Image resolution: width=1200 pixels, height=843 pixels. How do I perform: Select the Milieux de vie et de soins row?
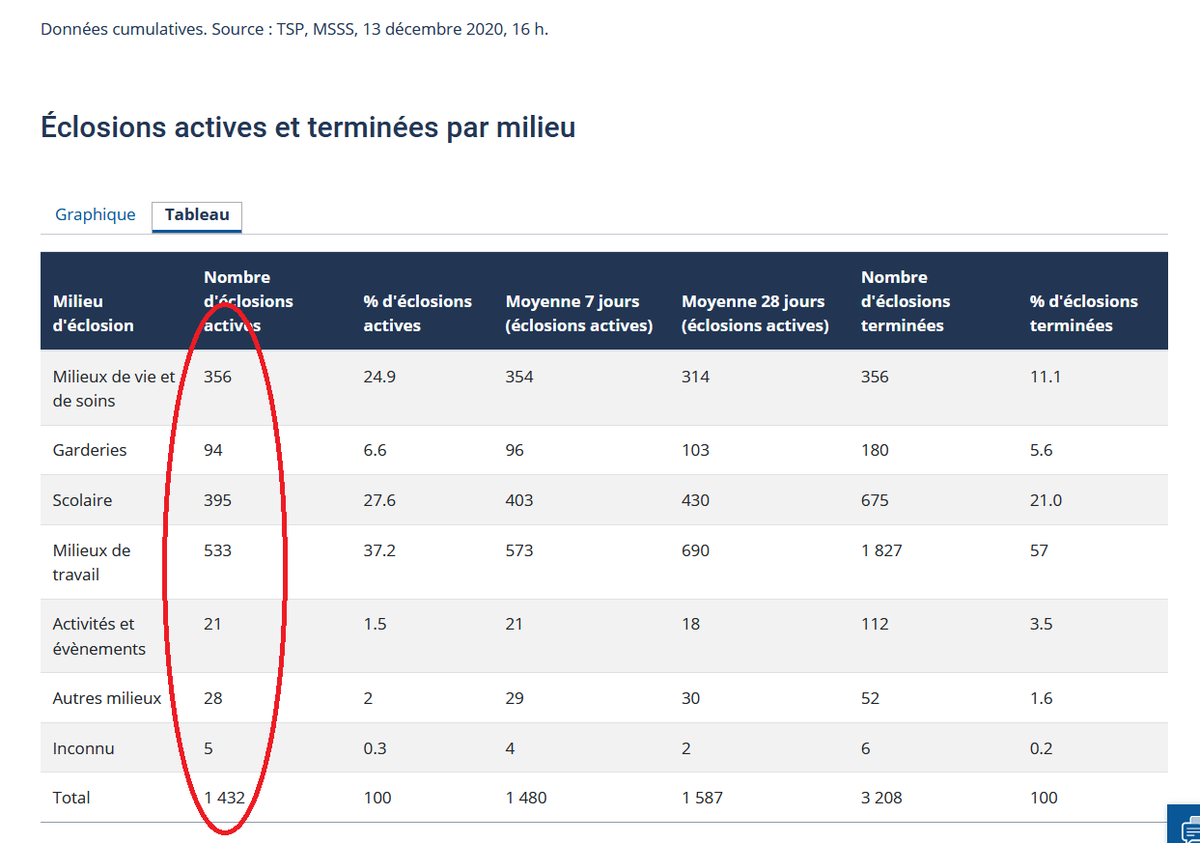tap(113, 388)
